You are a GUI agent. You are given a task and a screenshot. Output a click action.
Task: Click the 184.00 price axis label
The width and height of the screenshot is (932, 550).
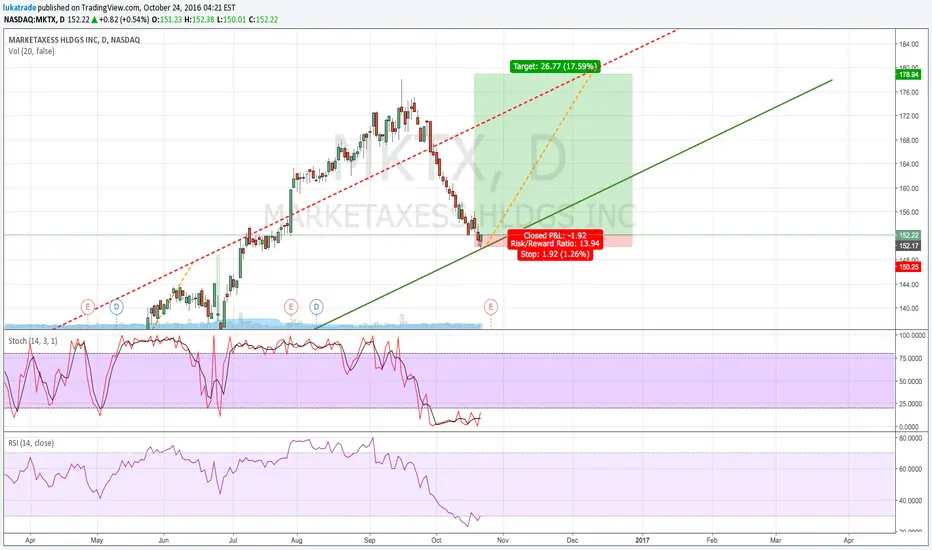pos(908,44)
